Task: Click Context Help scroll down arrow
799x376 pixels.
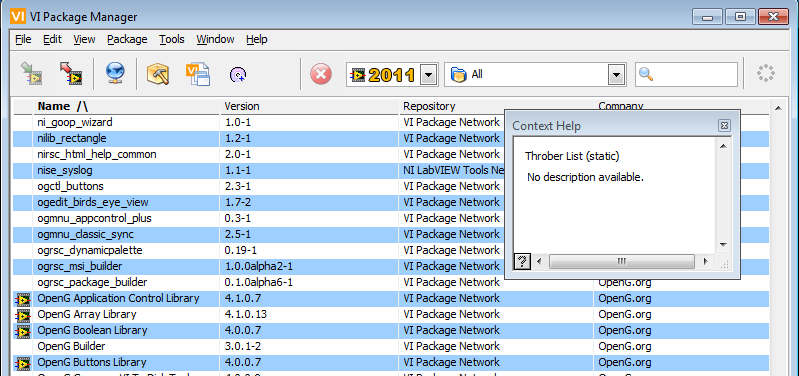Action: click(723, 245)
